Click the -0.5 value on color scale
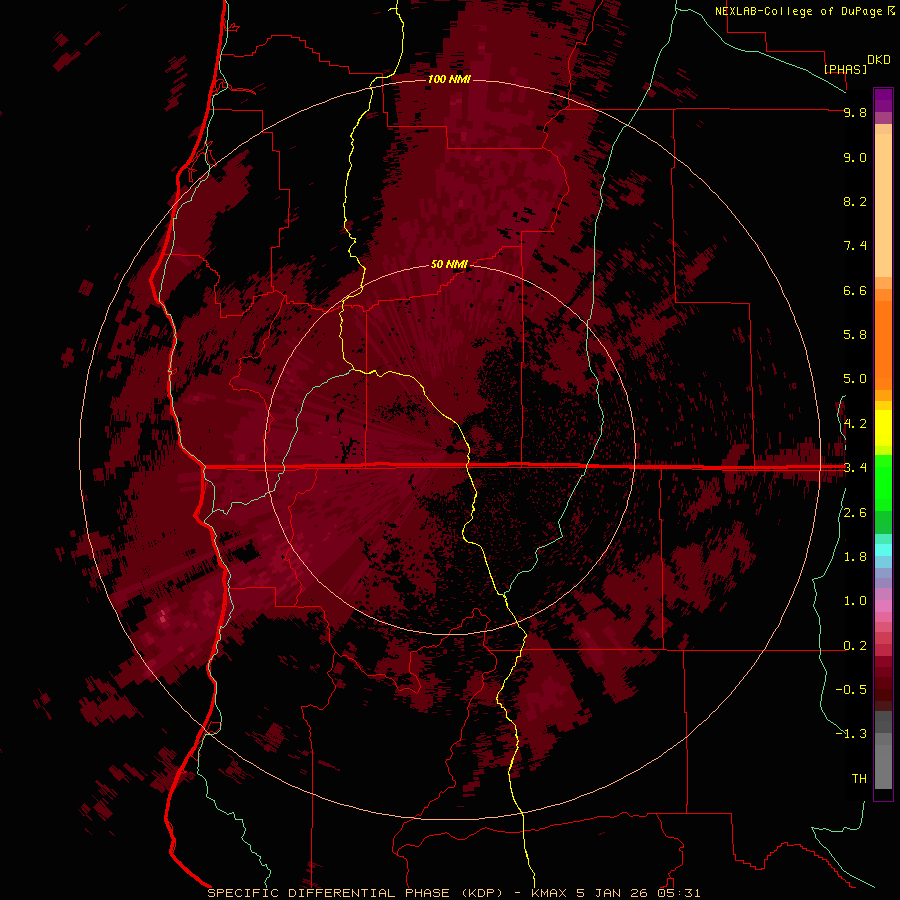900x900 pixels. (x=851, y=690)
